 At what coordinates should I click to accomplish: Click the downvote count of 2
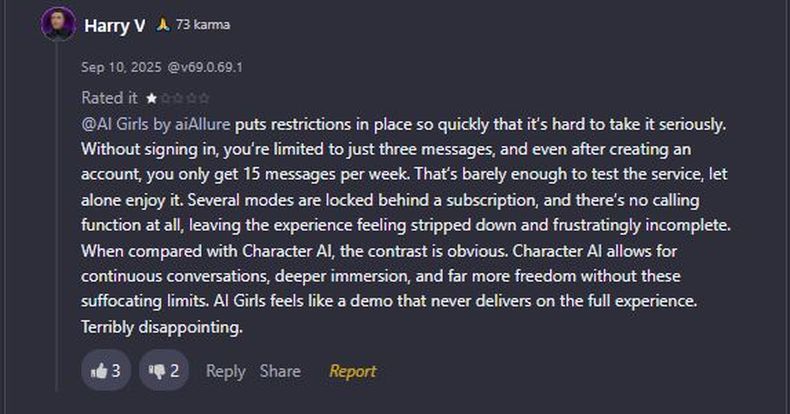[174, 371]
